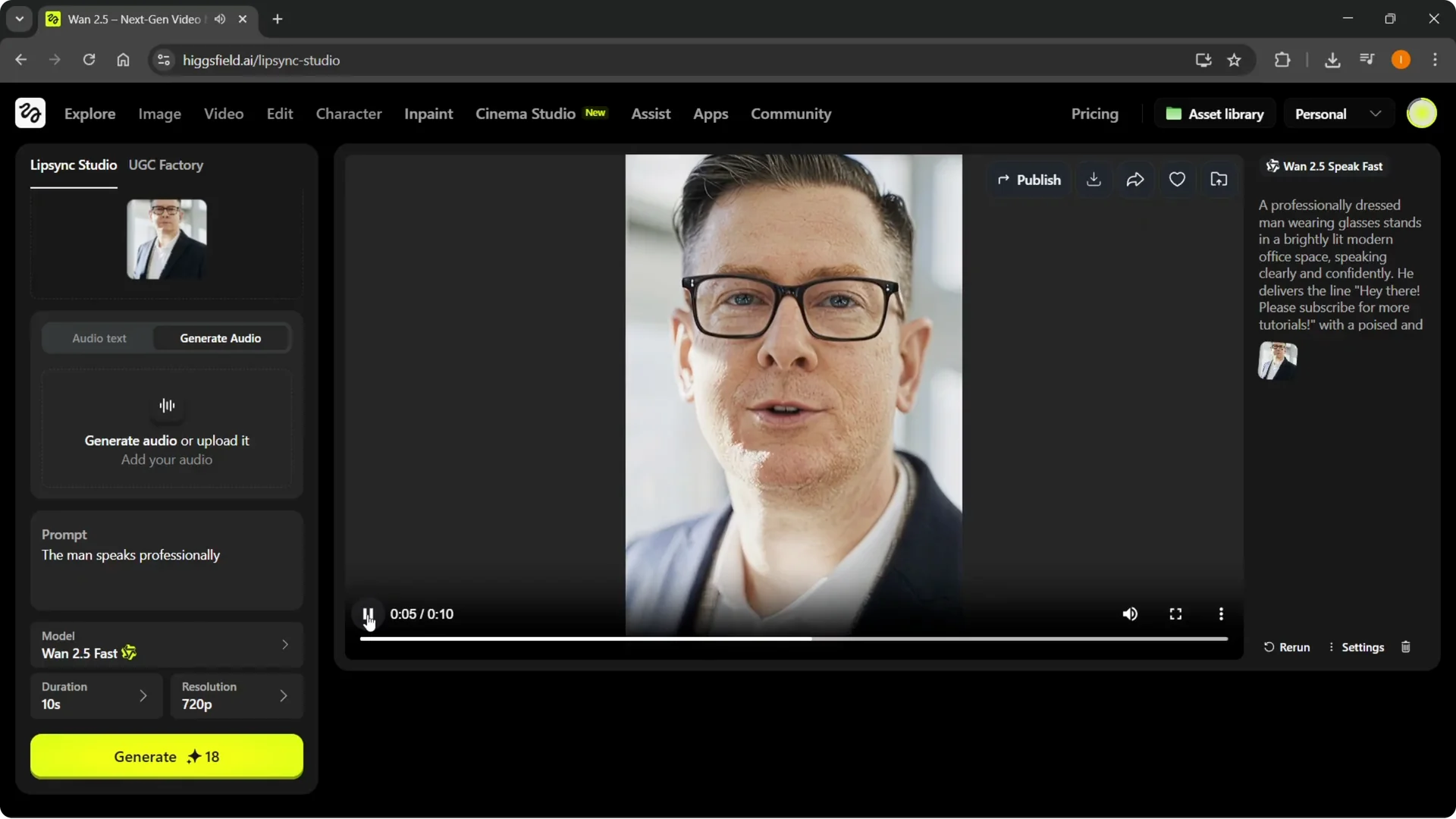
Task: Click the Generate audio waveform icon
Action: pyautogui.click(x=167, y=406)
